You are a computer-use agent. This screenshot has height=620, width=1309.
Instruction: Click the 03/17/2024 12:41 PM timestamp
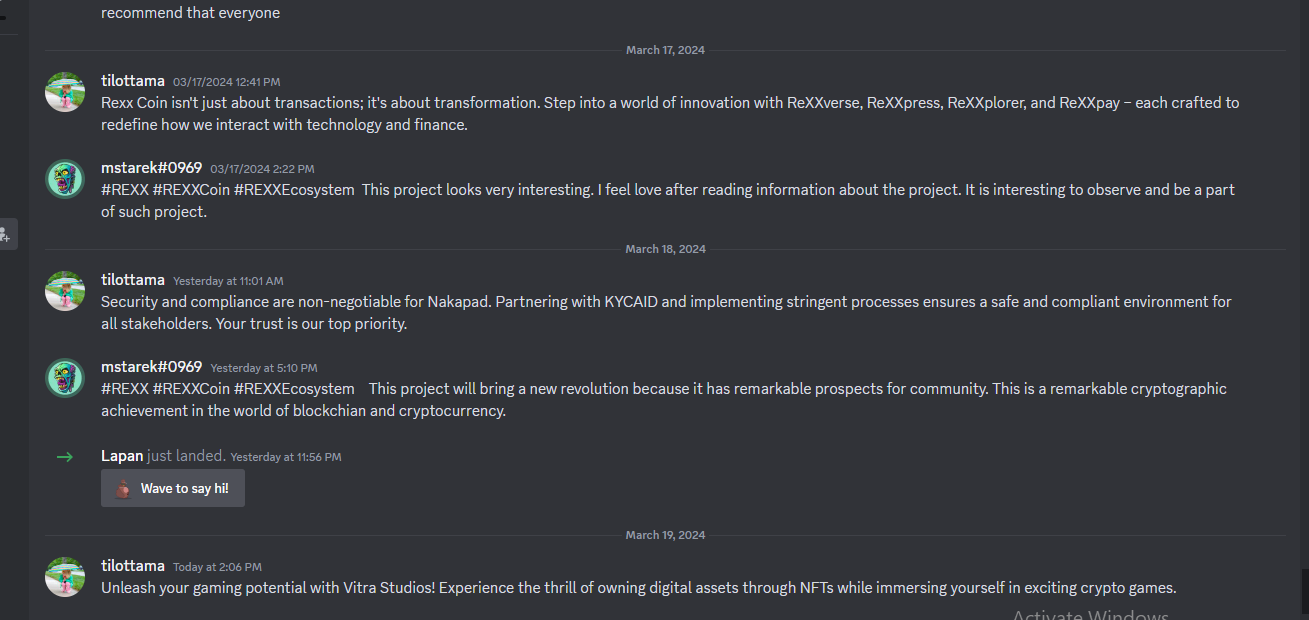point(227,81)
